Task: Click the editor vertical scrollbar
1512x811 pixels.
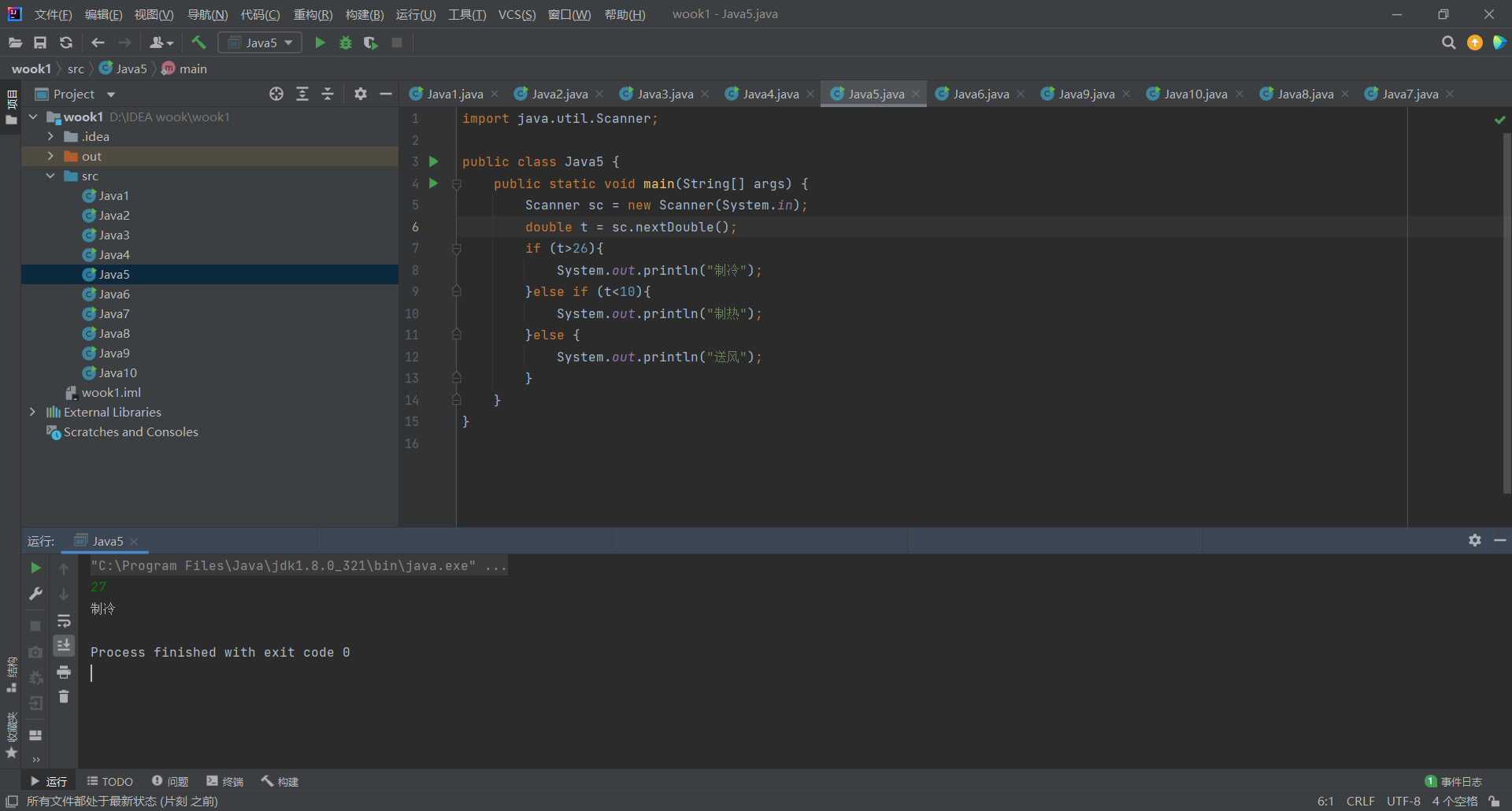Action: click(x=1506, y=315)
